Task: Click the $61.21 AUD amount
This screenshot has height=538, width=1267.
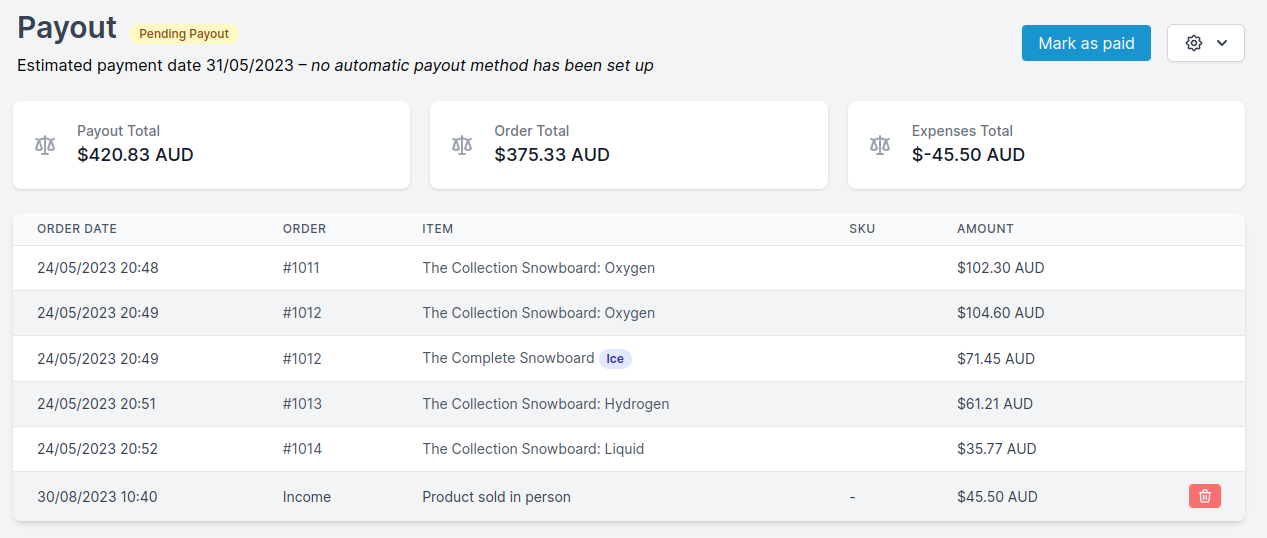Action: [x=995, y=404]
